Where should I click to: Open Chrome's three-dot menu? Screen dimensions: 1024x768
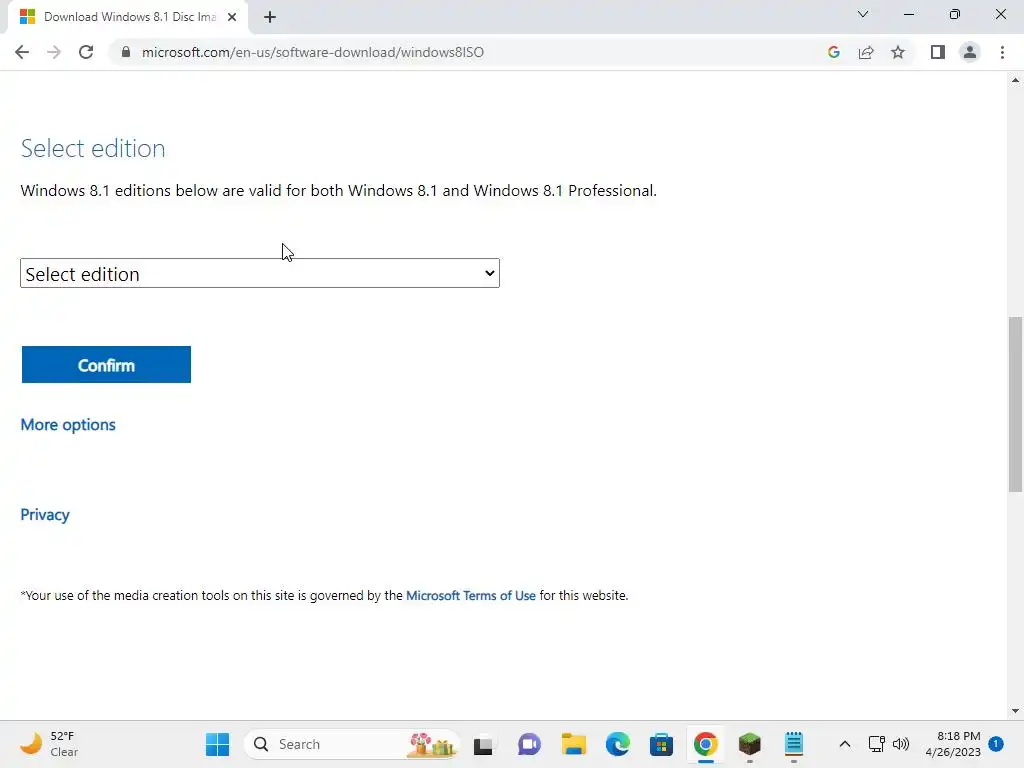[x=1002, y=52]
